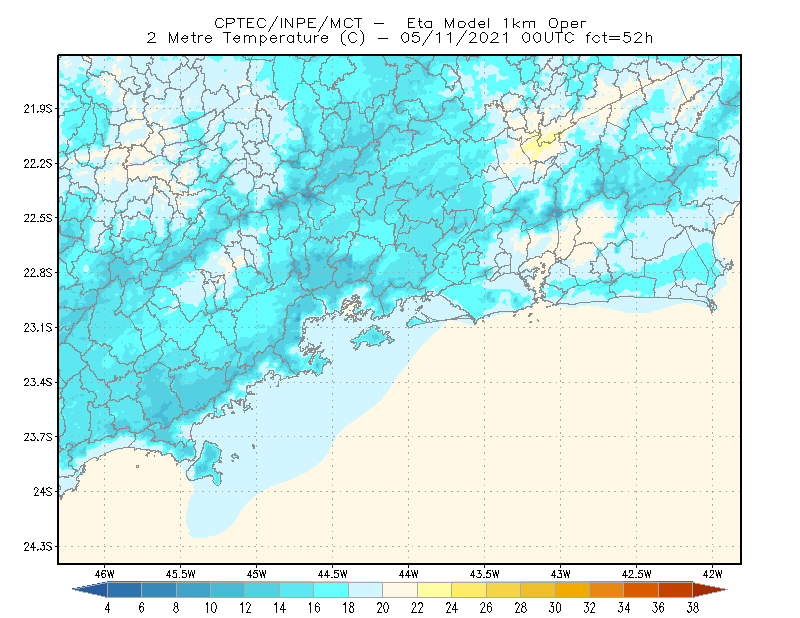Click the yellow warm spot on the map
The height and width of the screenshot is (618, 800).
(537, 144)
